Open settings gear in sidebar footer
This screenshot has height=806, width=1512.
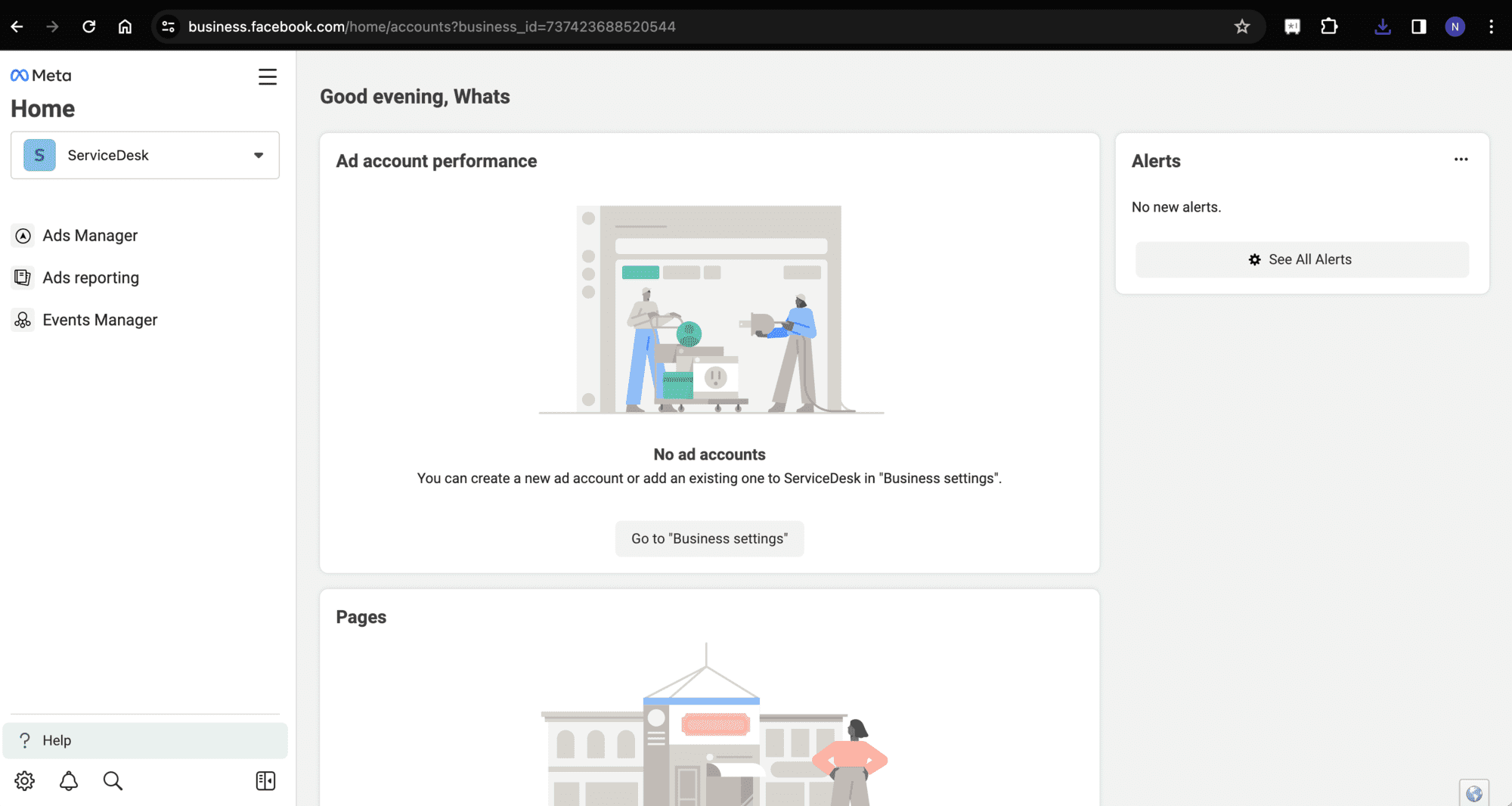[25, 781]
